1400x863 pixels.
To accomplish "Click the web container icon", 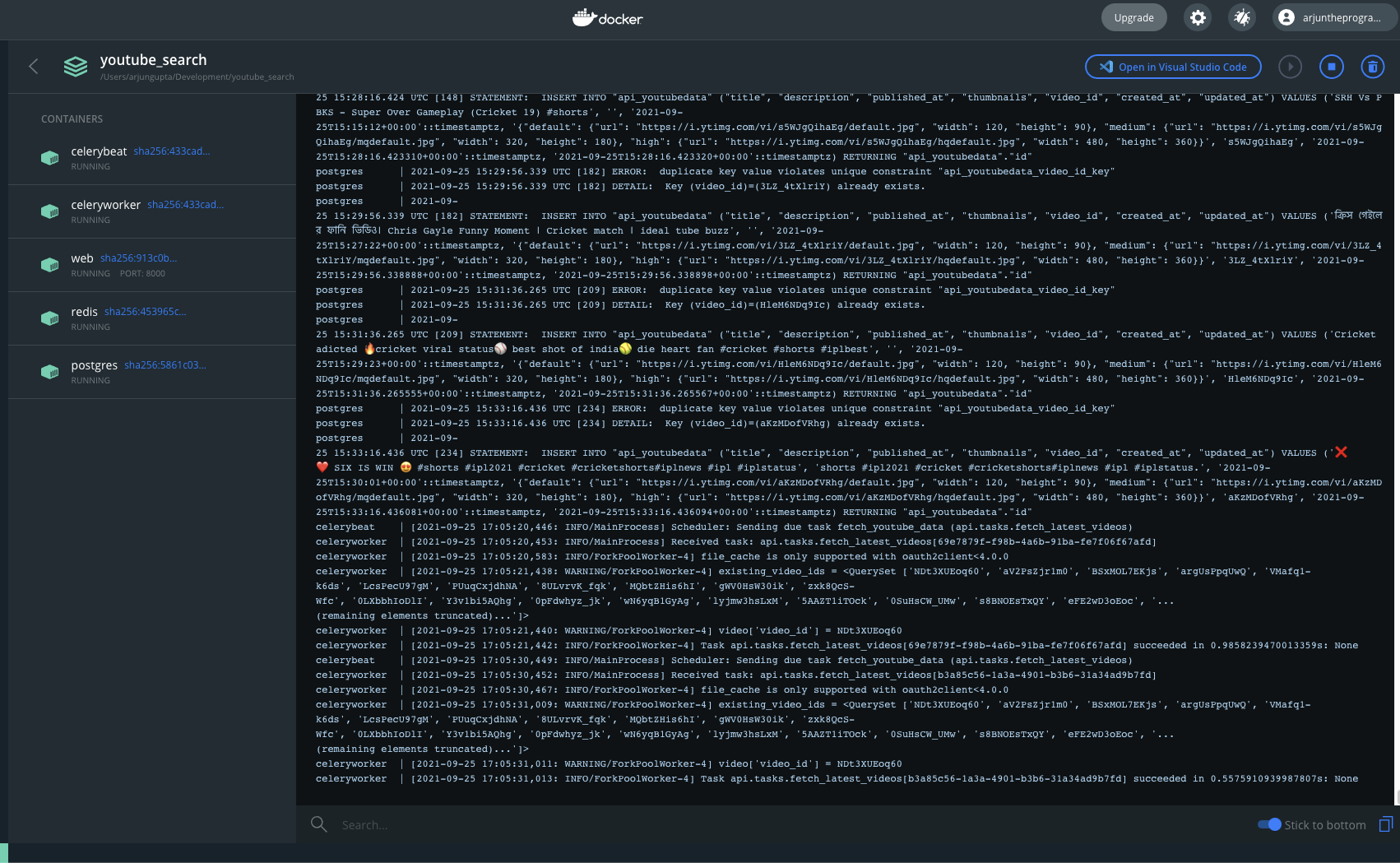I will point(50,265).
